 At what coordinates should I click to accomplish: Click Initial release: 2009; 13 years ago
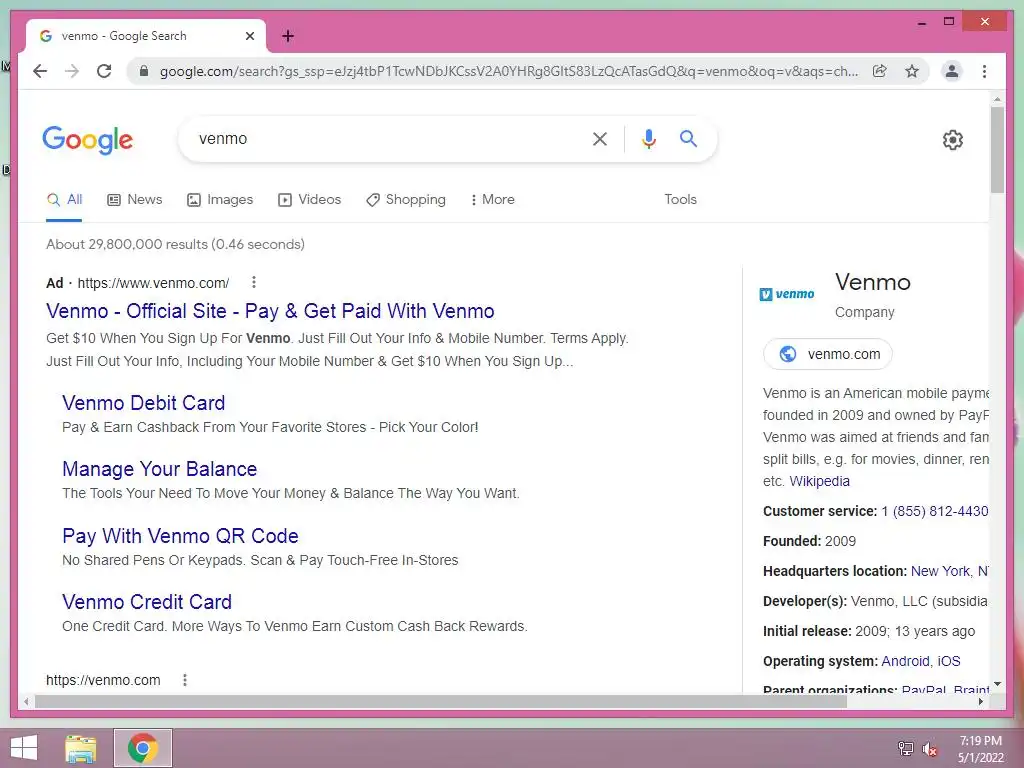tap(869, 632)
